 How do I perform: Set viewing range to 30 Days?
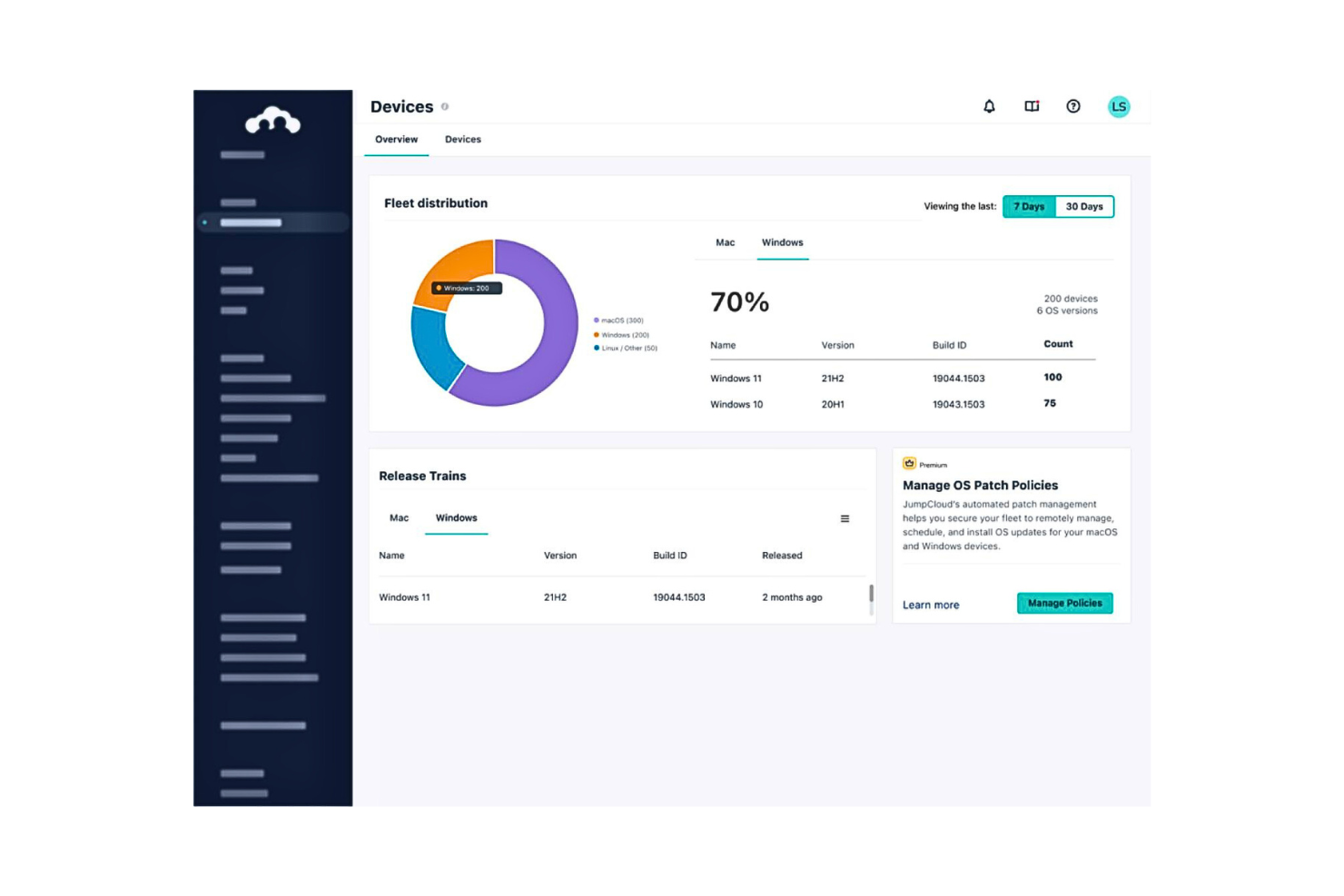click(1084, 207)
